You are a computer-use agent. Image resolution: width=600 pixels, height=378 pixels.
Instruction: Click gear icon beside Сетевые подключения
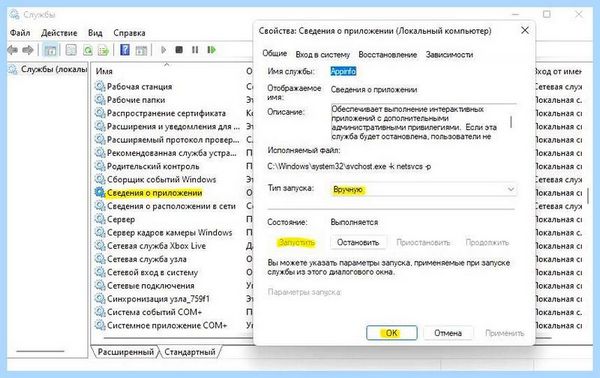tap(100, 285)
